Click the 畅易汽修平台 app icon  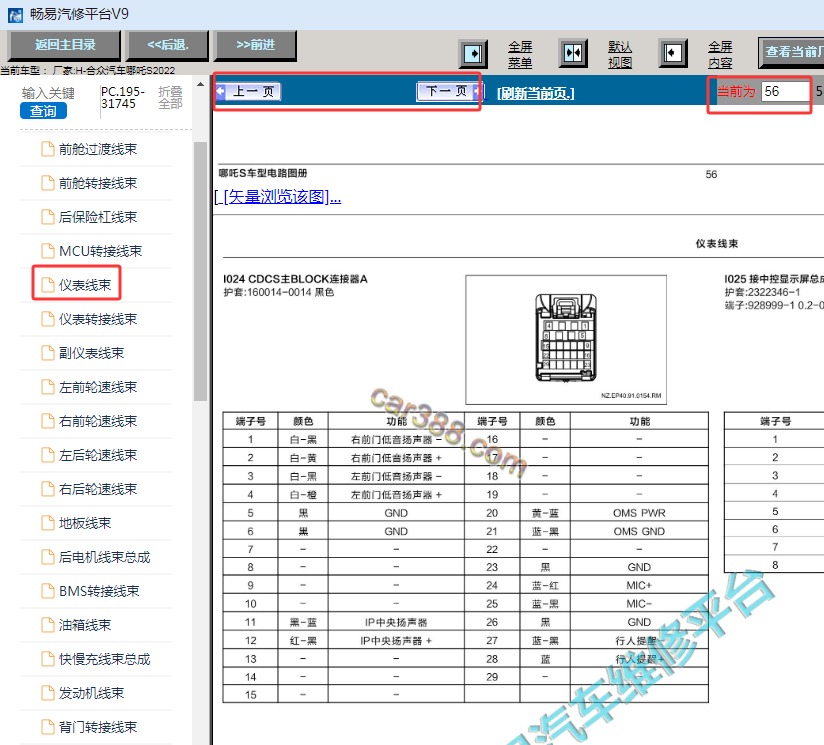tap(16, 15)
